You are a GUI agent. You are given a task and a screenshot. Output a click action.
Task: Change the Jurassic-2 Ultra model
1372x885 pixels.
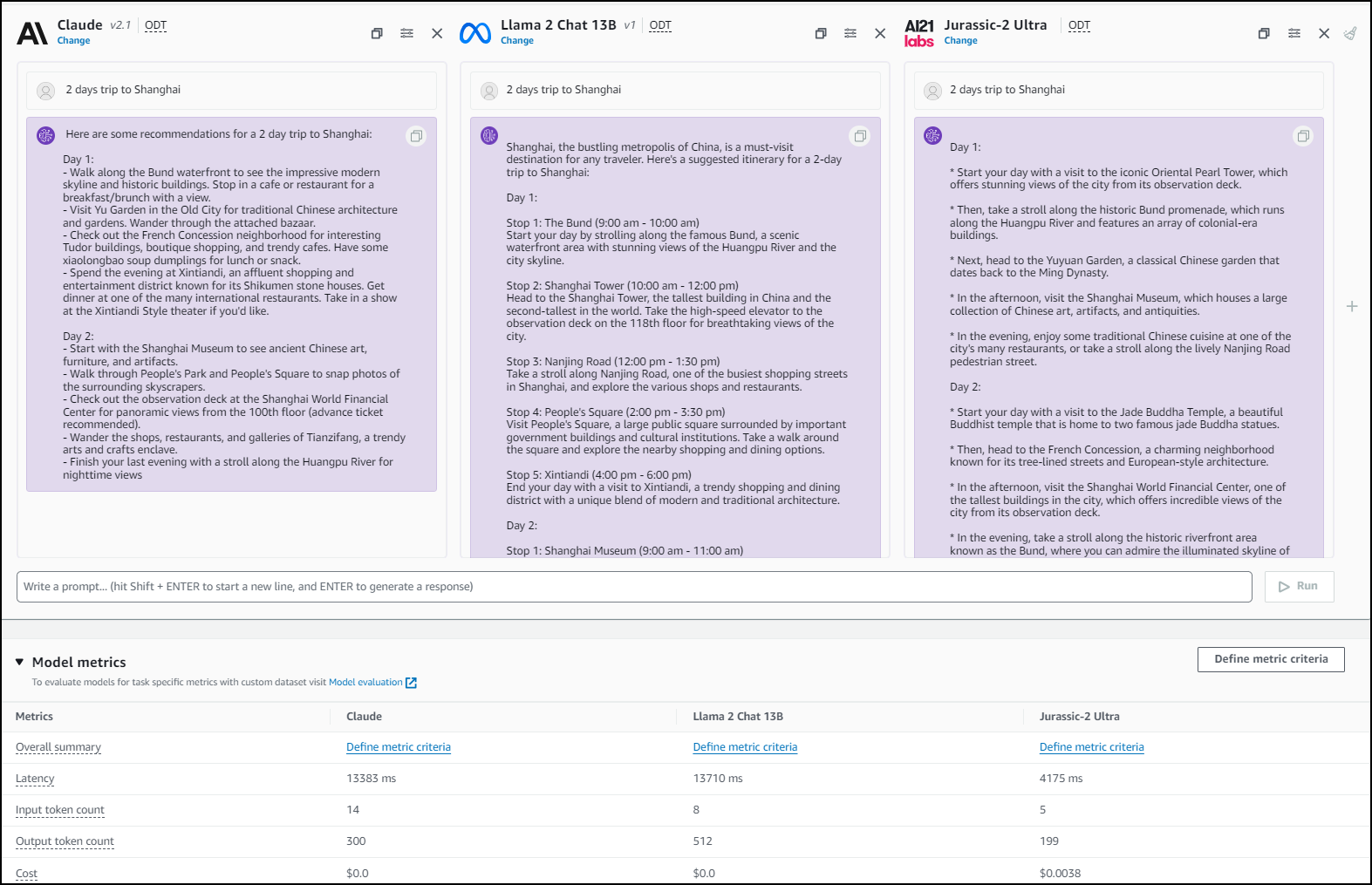pyautogui.click(x=960, y=41)
